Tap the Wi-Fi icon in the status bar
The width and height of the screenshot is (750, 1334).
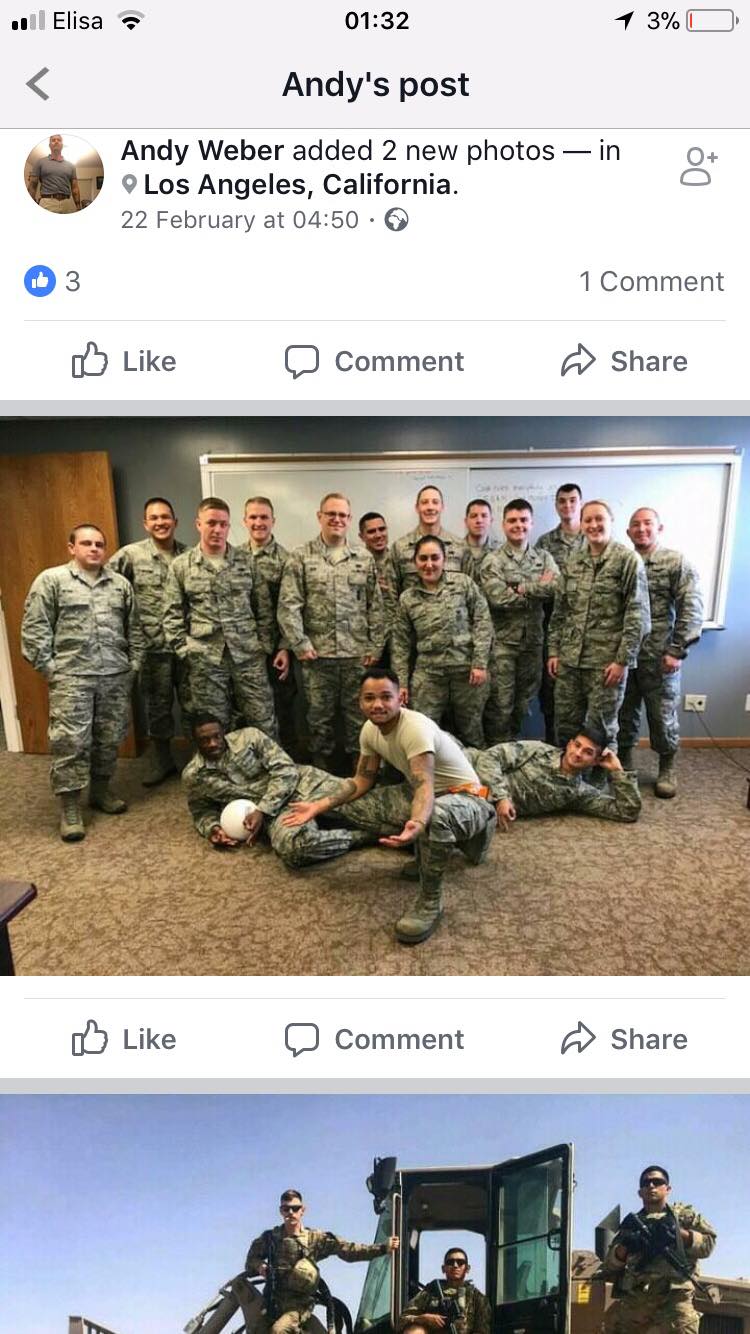tap(131, 21)
